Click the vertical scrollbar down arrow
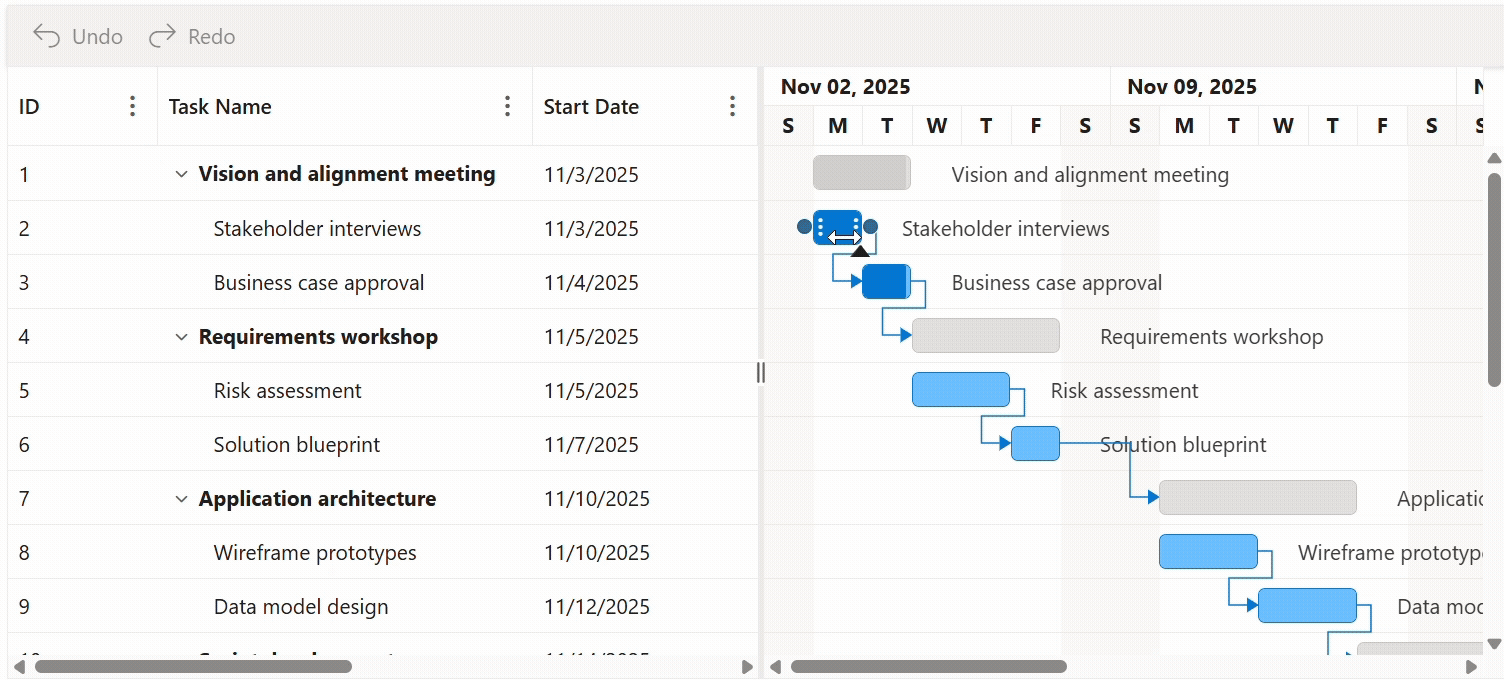Viewport: 1504px width, 680px height. coord(1493,645)
